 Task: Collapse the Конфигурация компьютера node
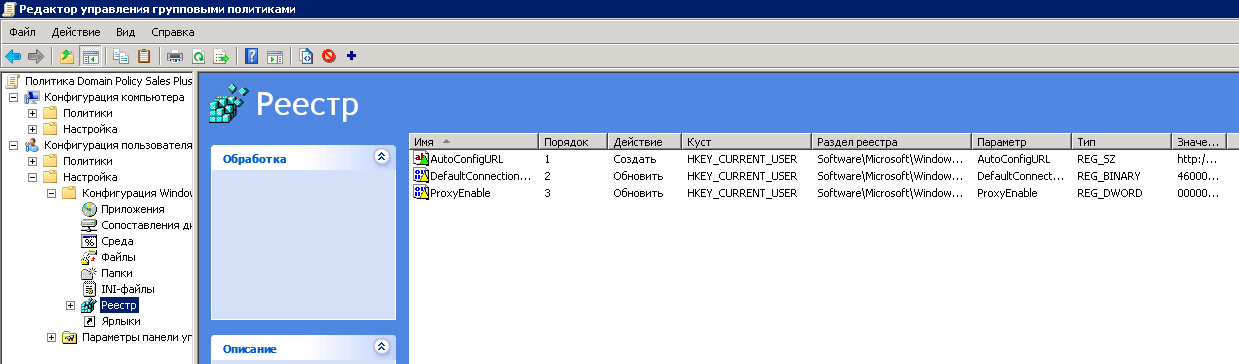13,97
